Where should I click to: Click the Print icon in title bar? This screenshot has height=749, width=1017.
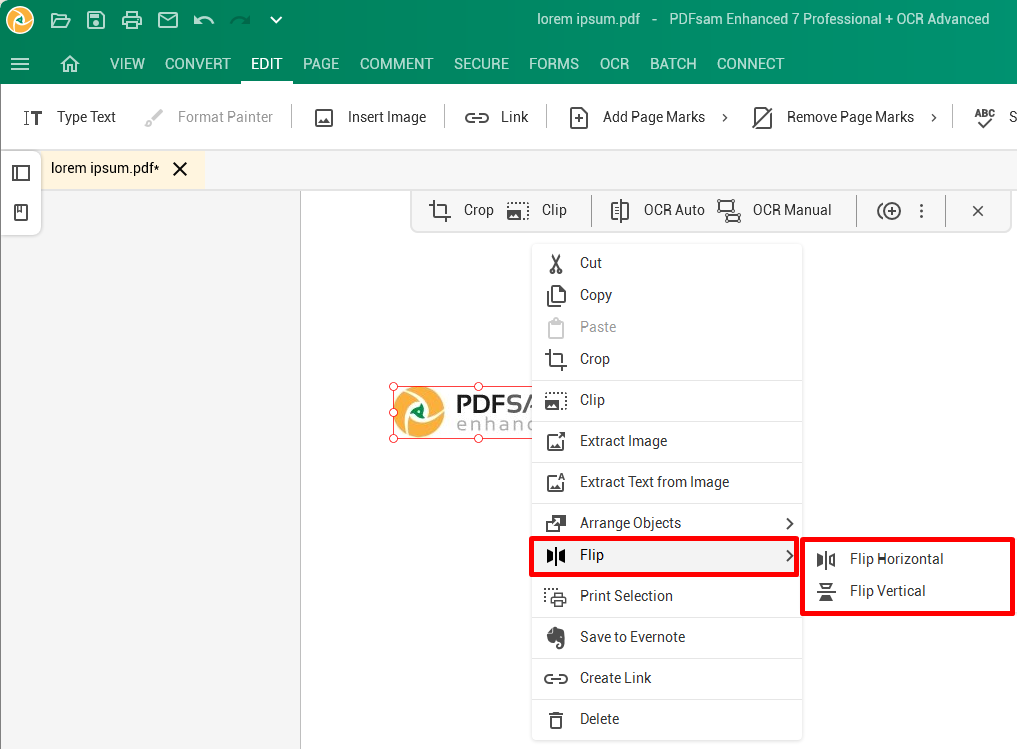131,20
